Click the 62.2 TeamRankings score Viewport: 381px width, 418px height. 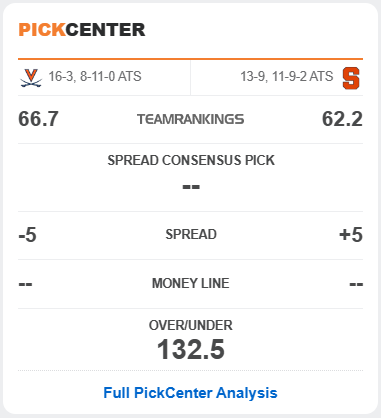tap(342, 119)
